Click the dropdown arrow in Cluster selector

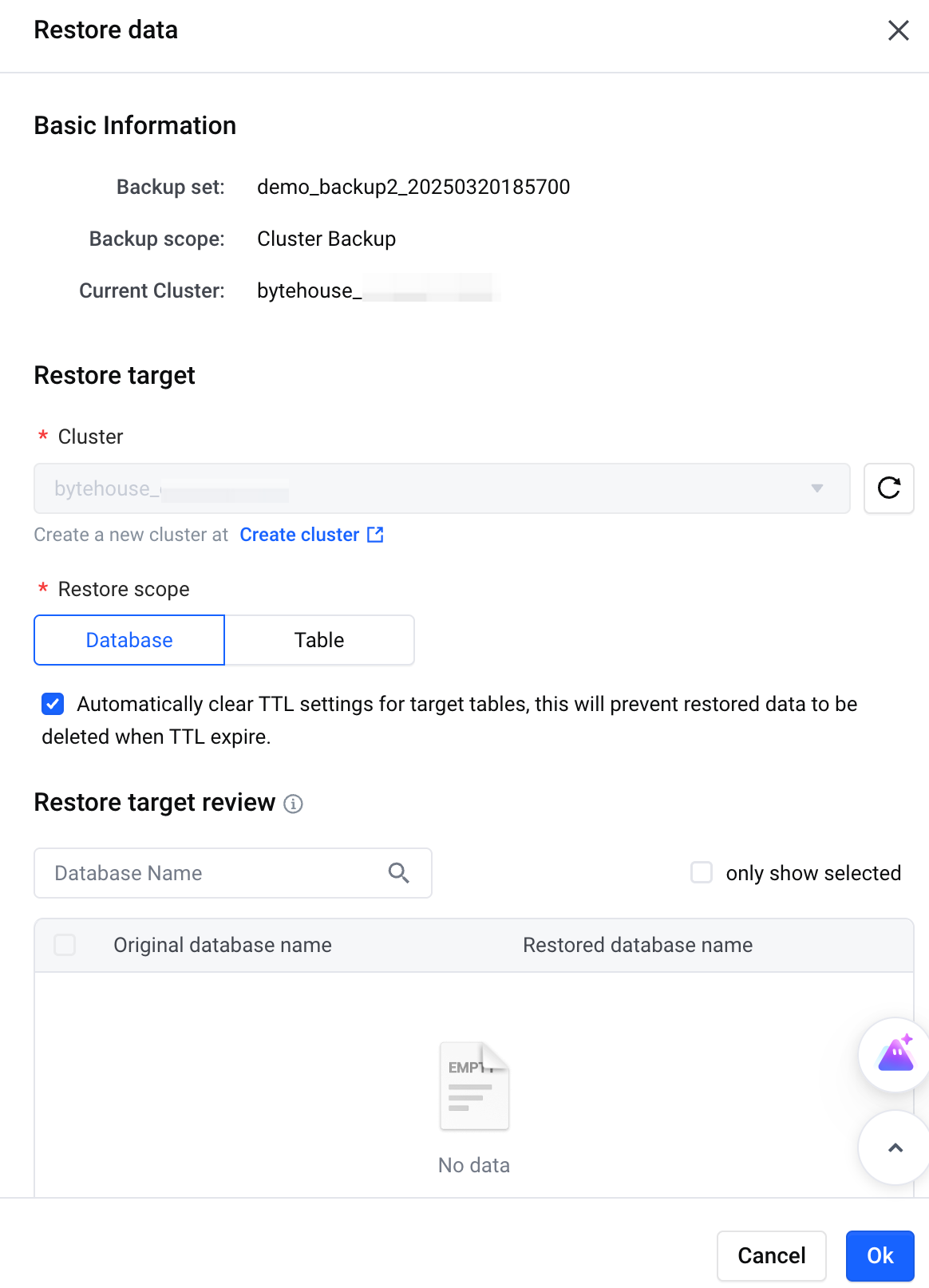click(x=817, y=488)
